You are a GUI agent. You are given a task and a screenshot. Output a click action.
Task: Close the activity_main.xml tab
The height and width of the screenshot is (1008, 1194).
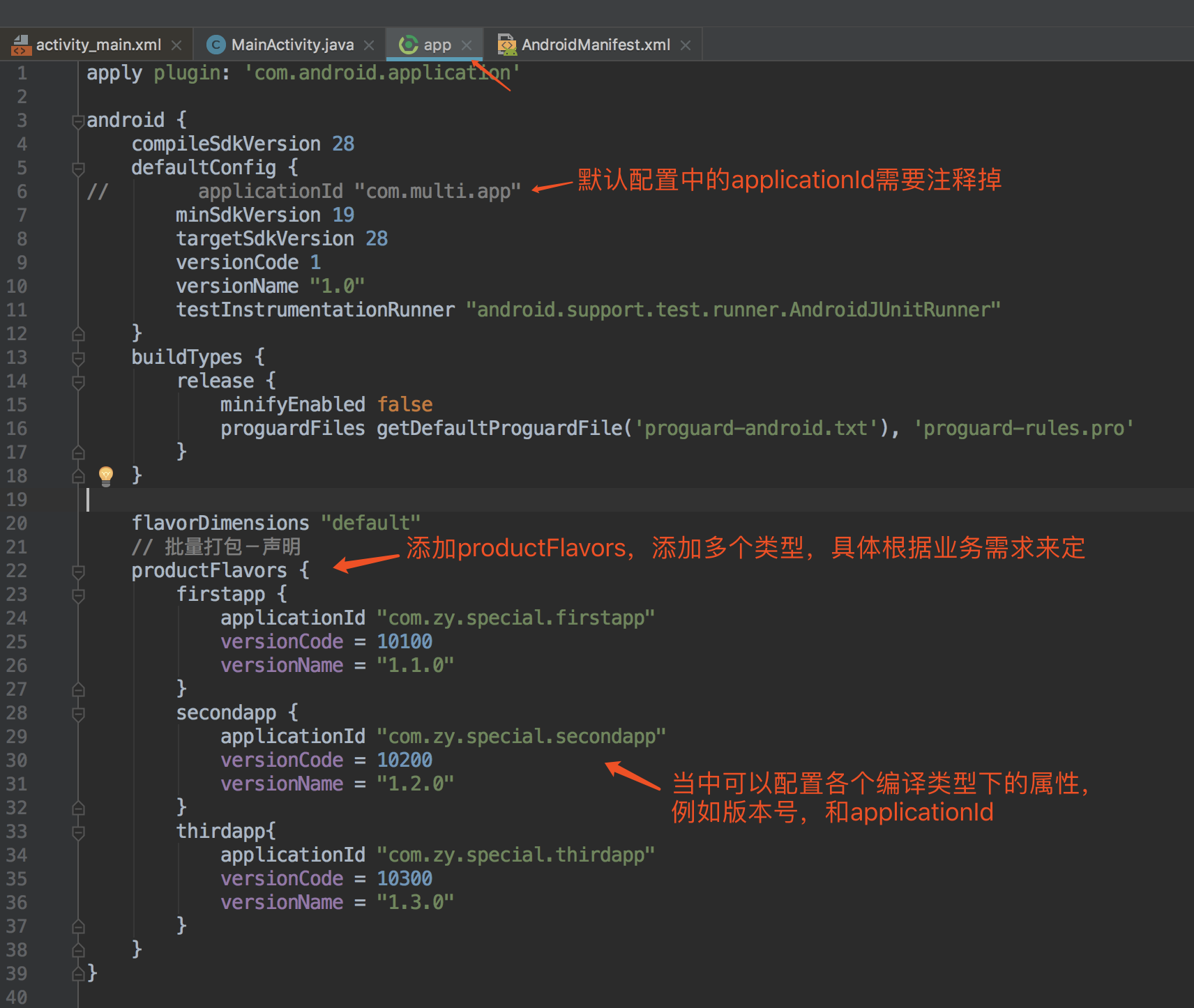pyautogui.click(x=176, y=45)
